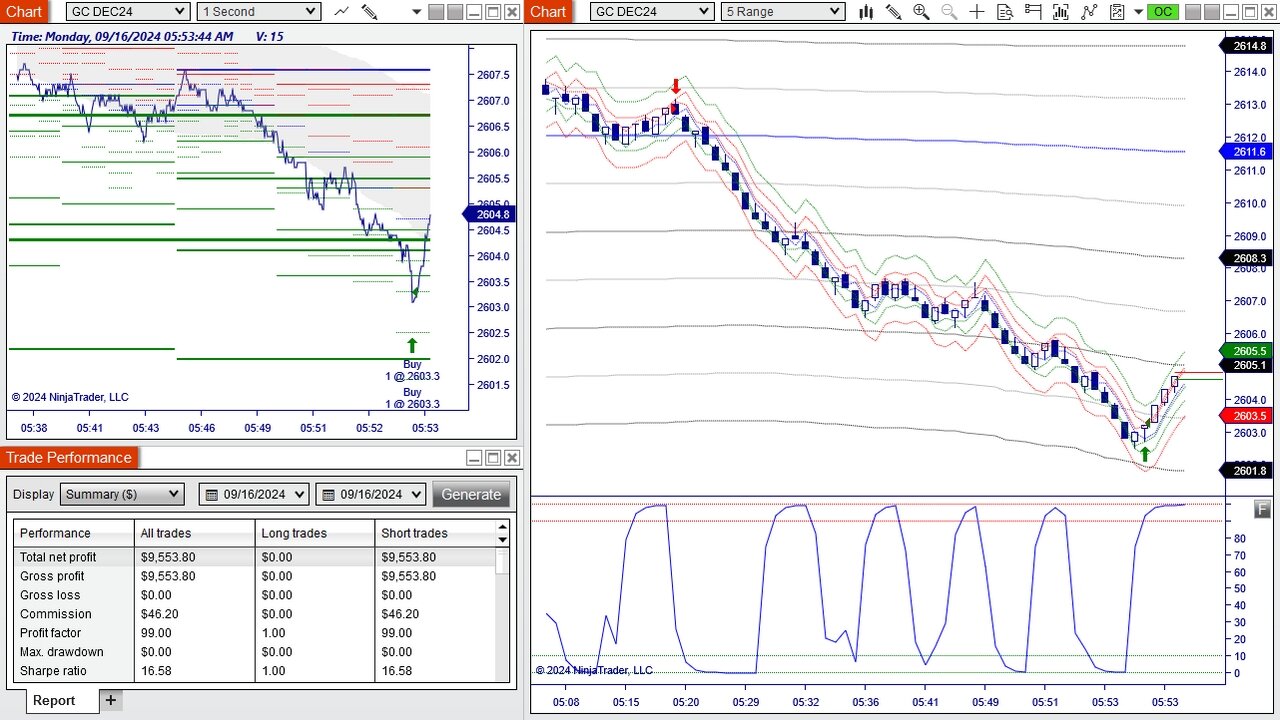Select the Profit factor row label

point(51,633)
